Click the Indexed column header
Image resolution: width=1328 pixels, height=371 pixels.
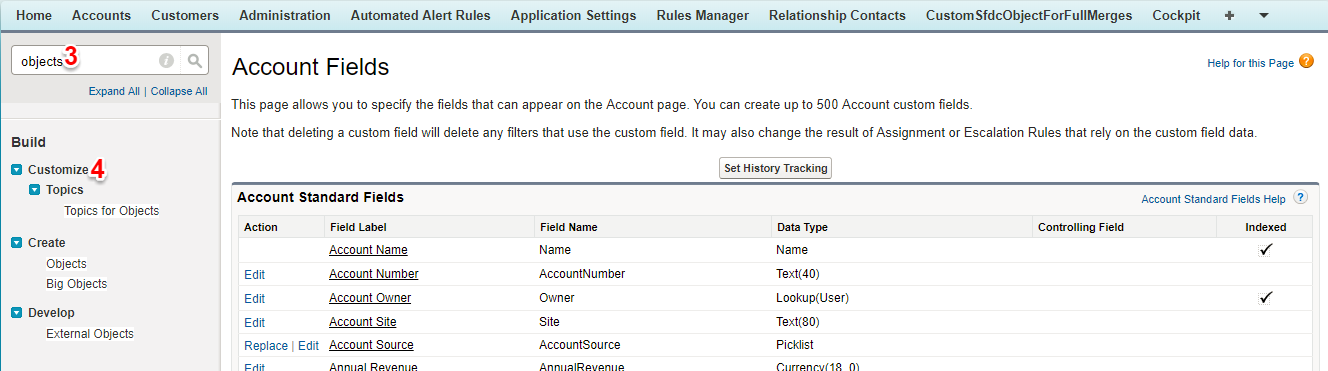click(1265, 227)
